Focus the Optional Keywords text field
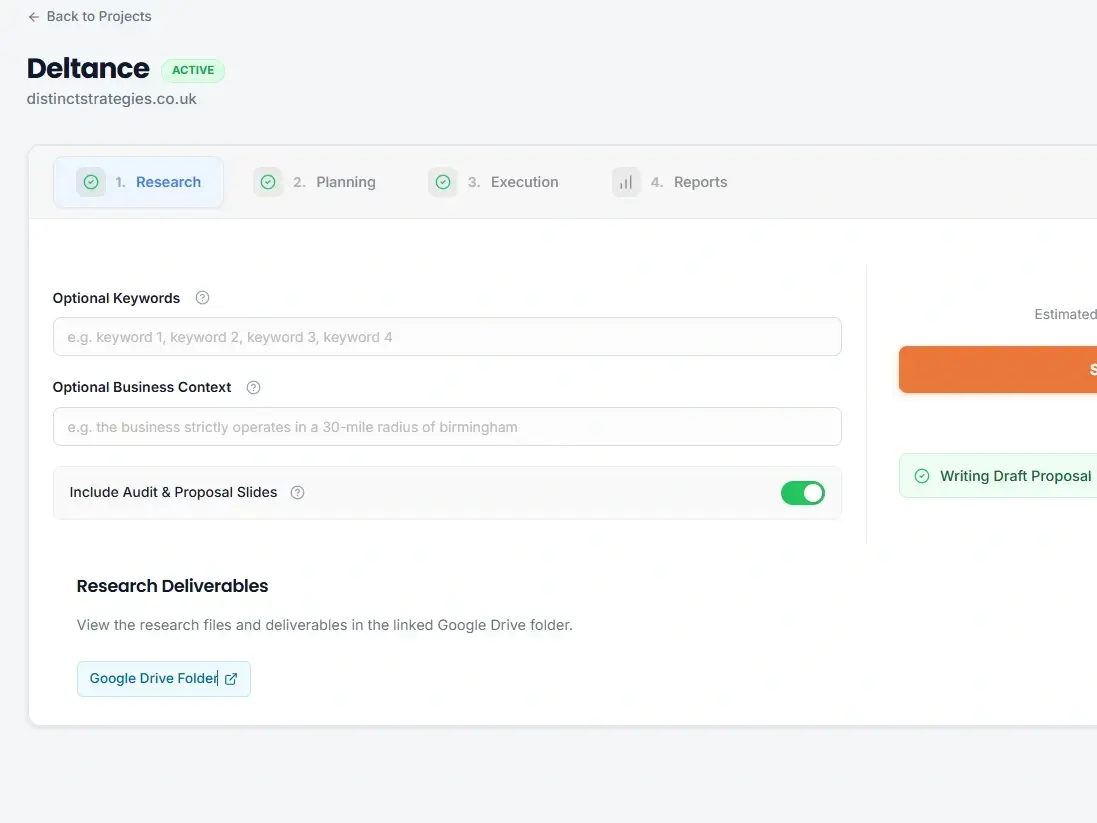 click(447, 337)
